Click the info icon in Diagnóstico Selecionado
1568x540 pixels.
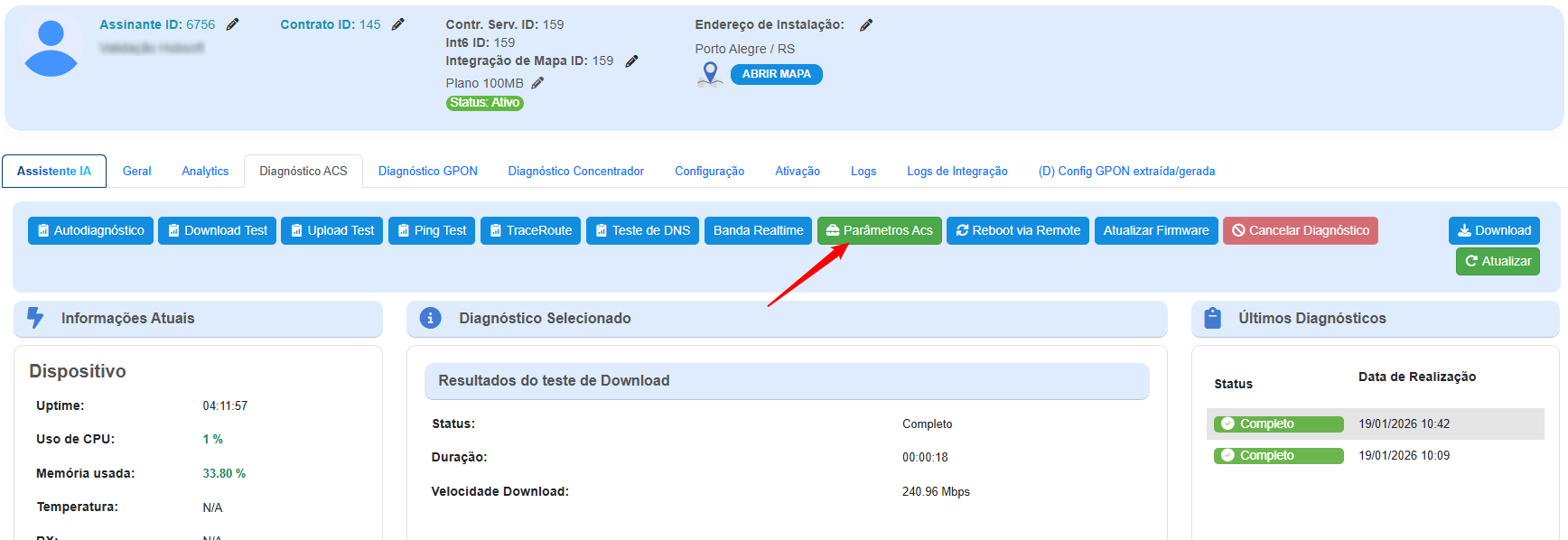431,318
